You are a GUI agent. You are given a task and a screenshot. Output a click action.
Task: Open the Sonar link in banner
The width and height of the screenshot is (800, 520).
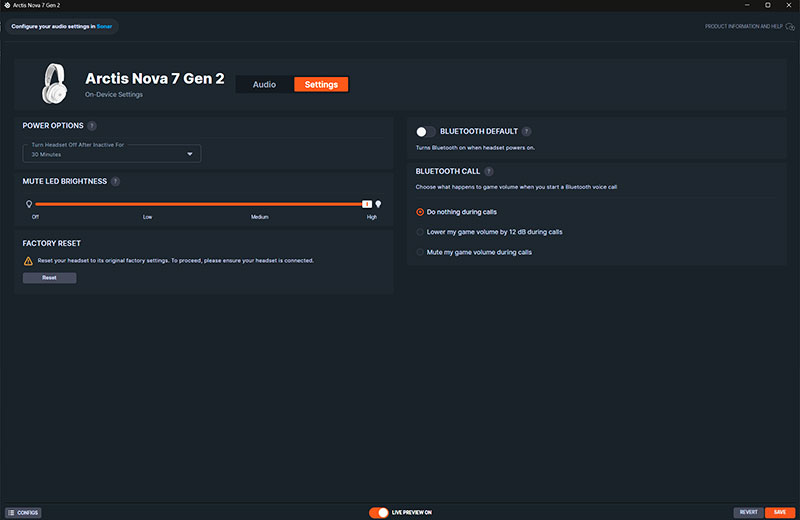pos(105,26)
